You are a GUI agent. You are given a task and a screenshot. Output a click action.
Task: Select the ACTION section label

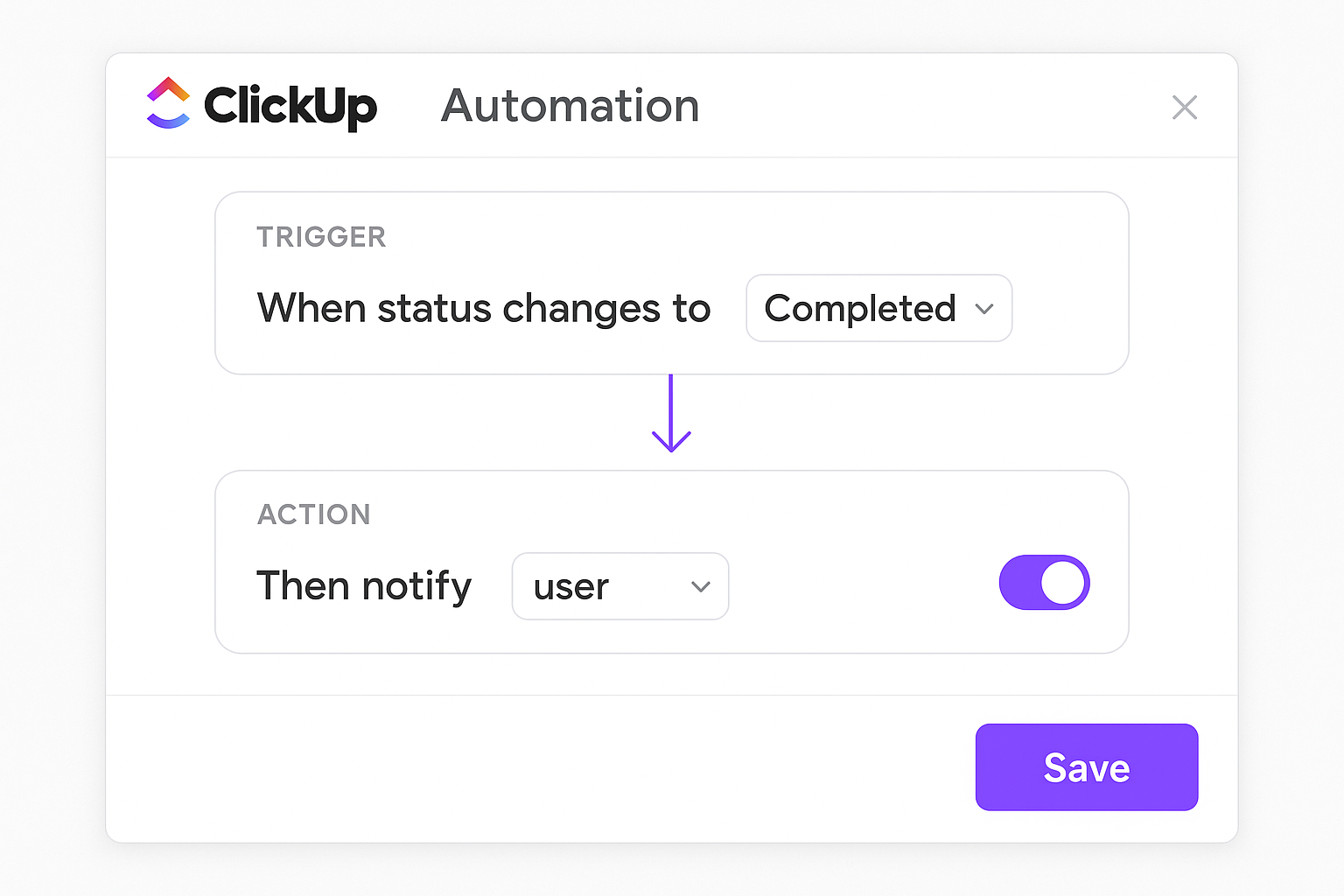click(x=313, y=514)
